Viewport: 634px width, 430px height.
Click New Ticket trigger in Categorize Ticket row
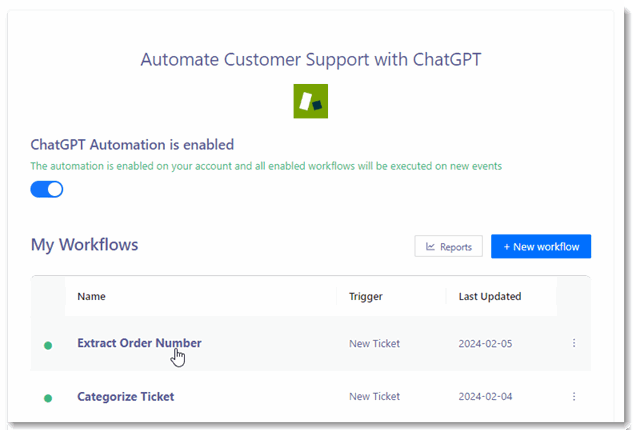coord(374,396)
